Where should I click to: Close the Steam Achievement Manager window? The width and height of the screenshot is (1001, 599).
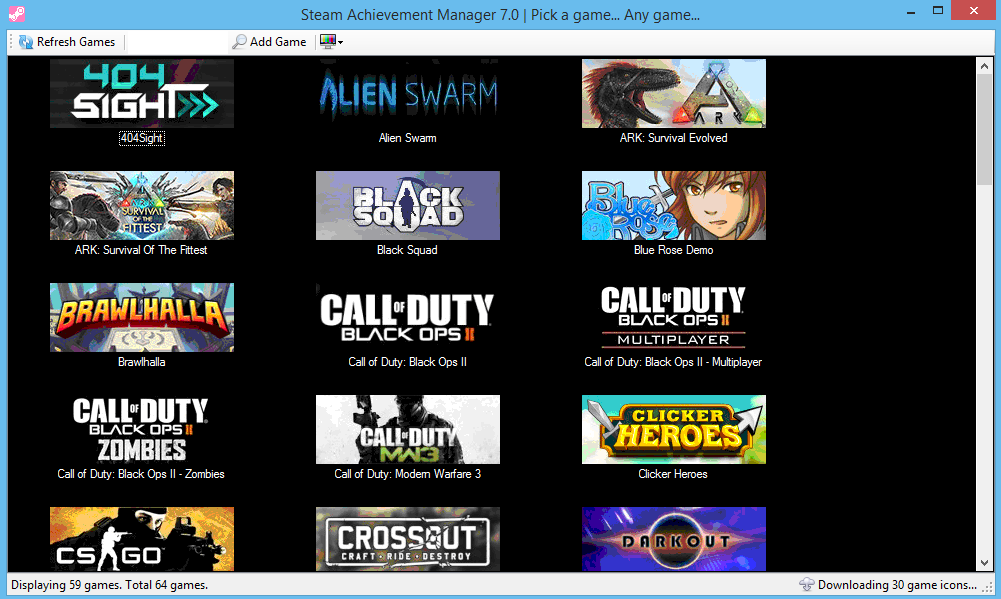[x=974, y=11]
